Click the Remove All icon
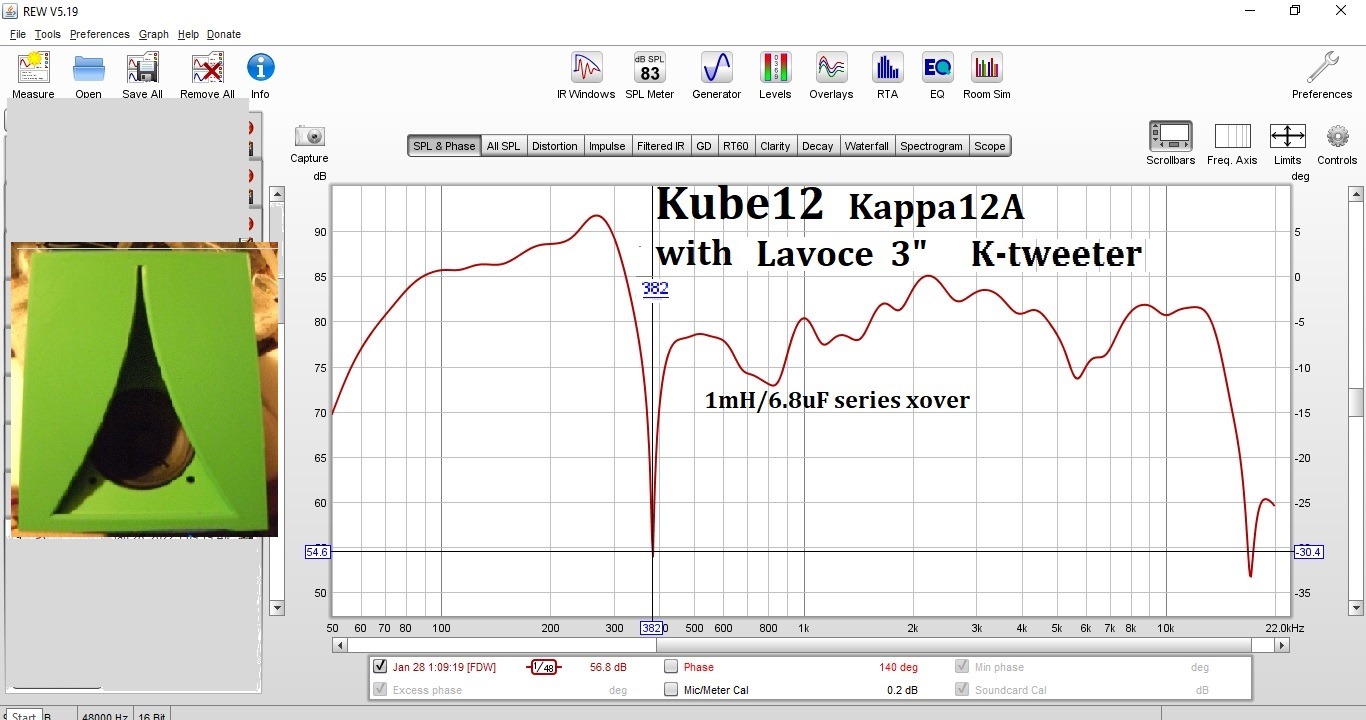Image resolution: width=1366 pixels, height=720 pixels. pyautogui.click(x=207, y=68)
